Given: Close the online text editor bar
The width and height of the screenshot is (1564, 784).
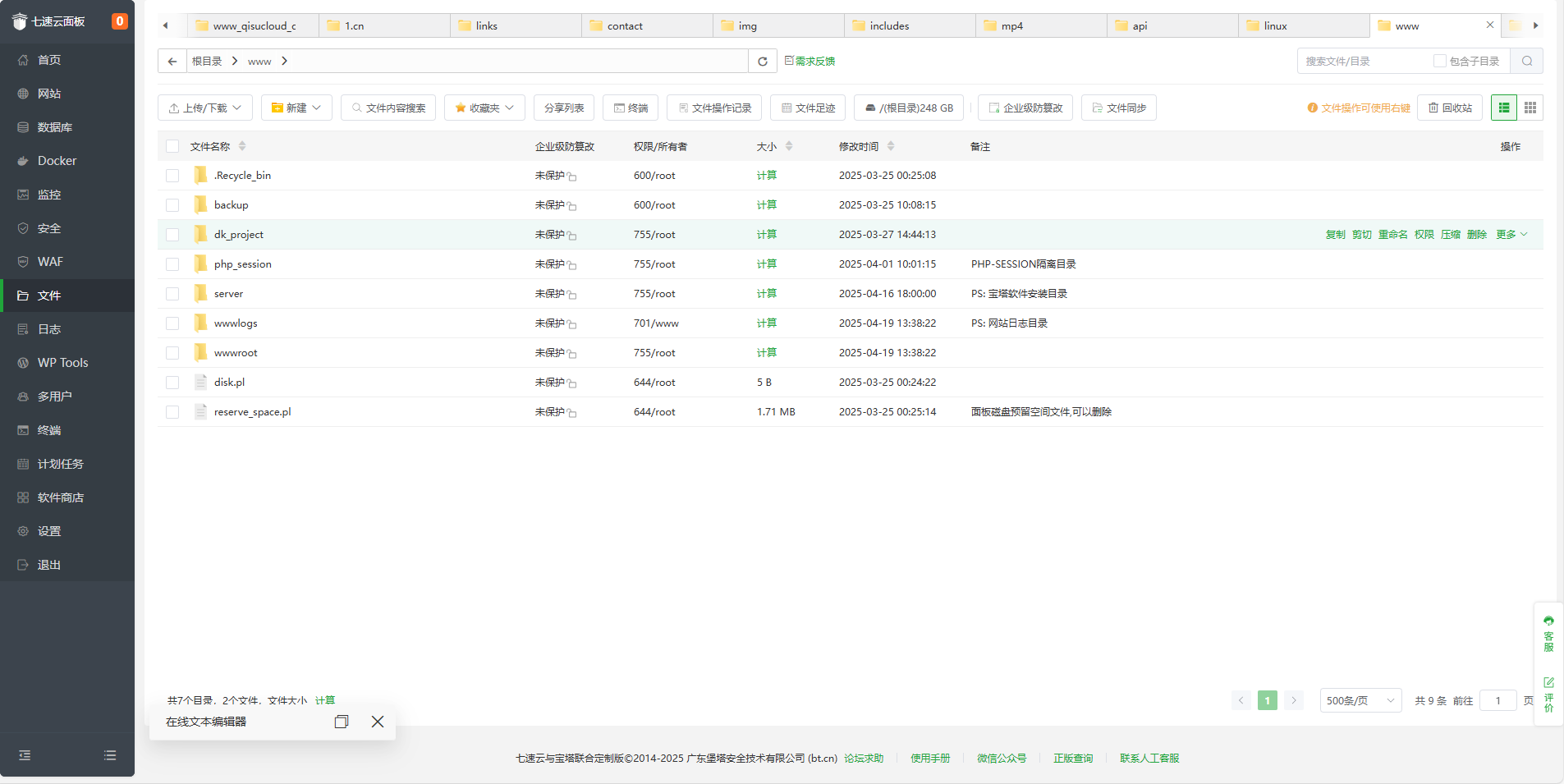Looking at the screenshot, I should tap(378, 722).
